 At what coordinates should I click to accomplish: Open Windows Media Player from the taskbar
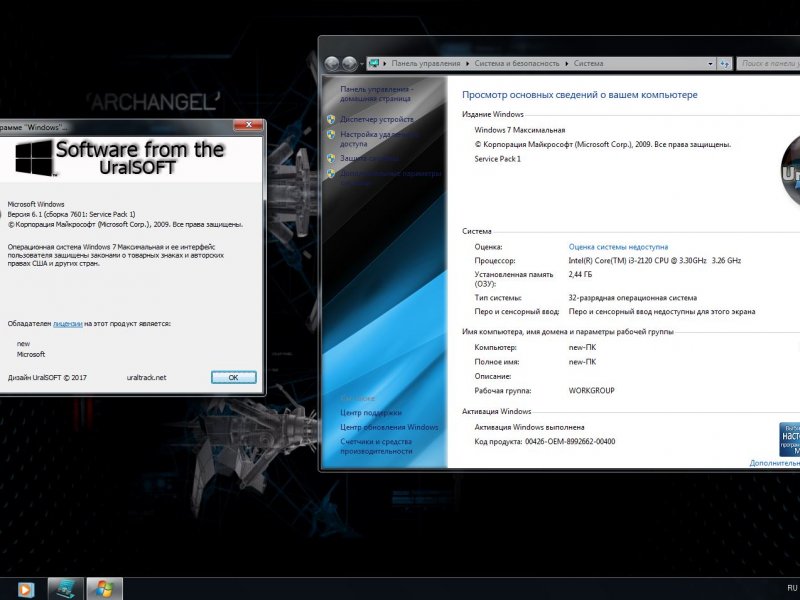[26, 590]
